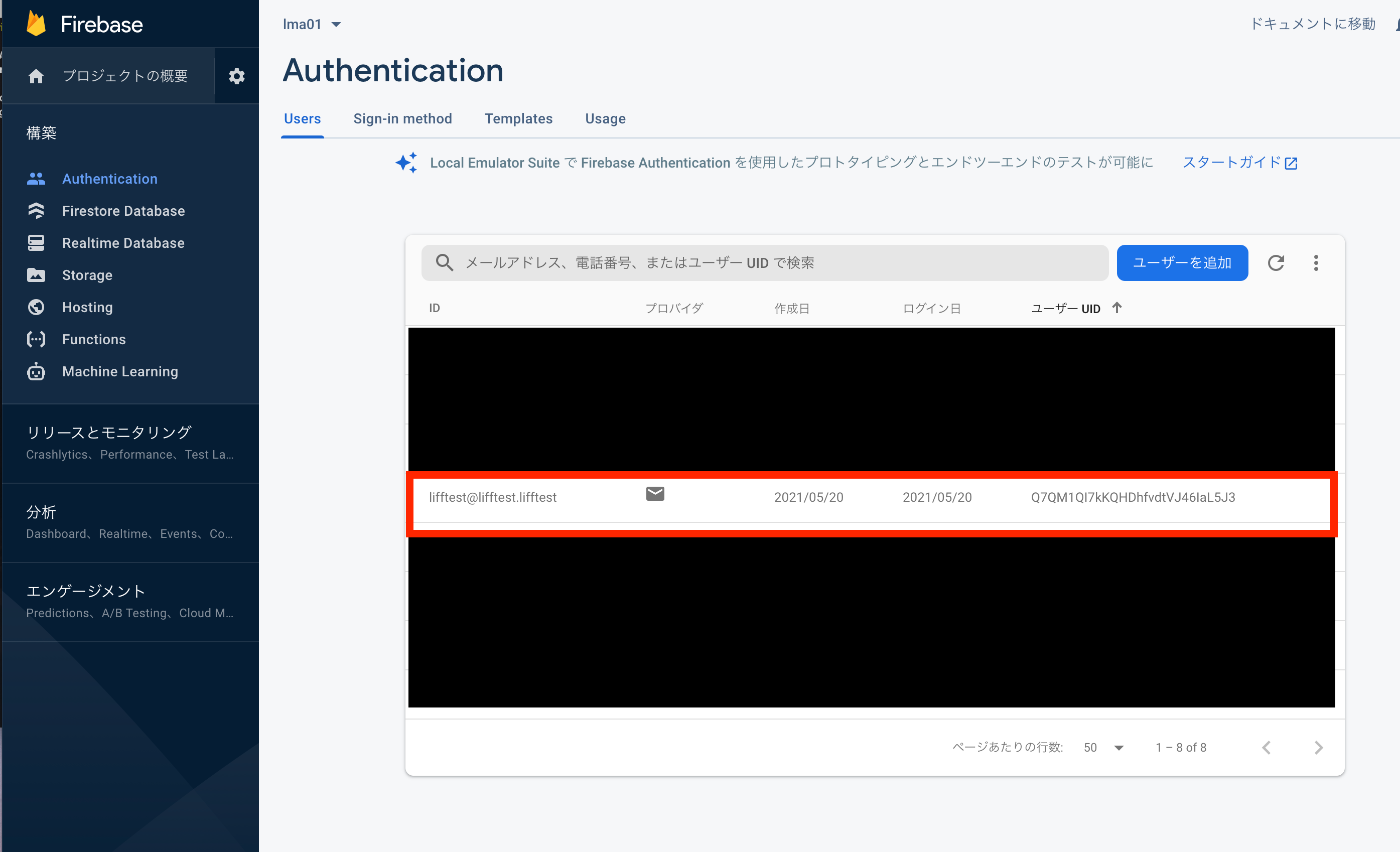Viewport: 1400px width, 852px height.
Task: Click the Realtime Database icon
Action: tap(37, 243)
